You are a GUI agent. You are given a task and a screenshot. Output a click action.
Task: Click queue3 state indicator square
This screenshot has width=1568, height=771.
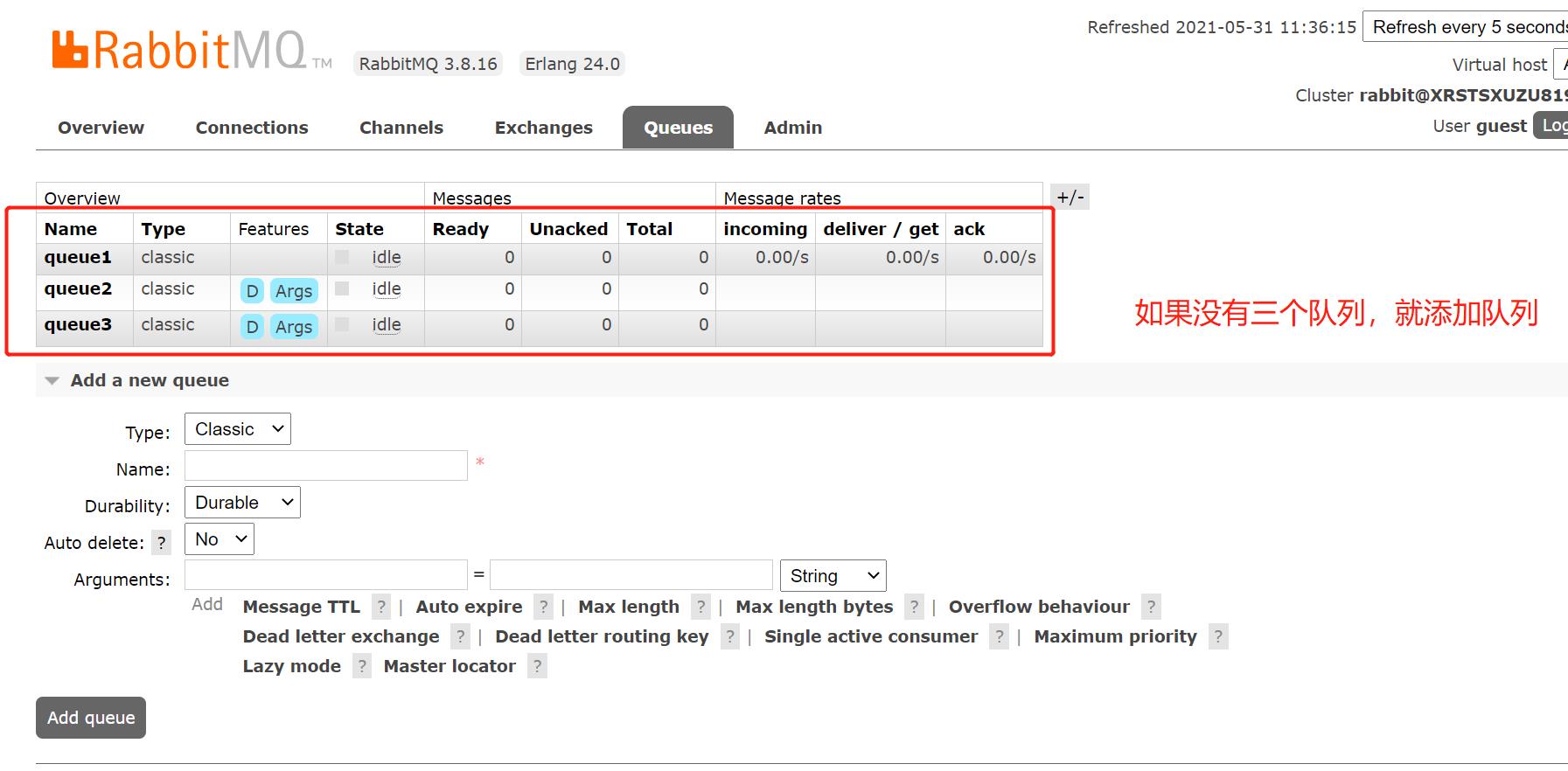[x=342, y=324]
